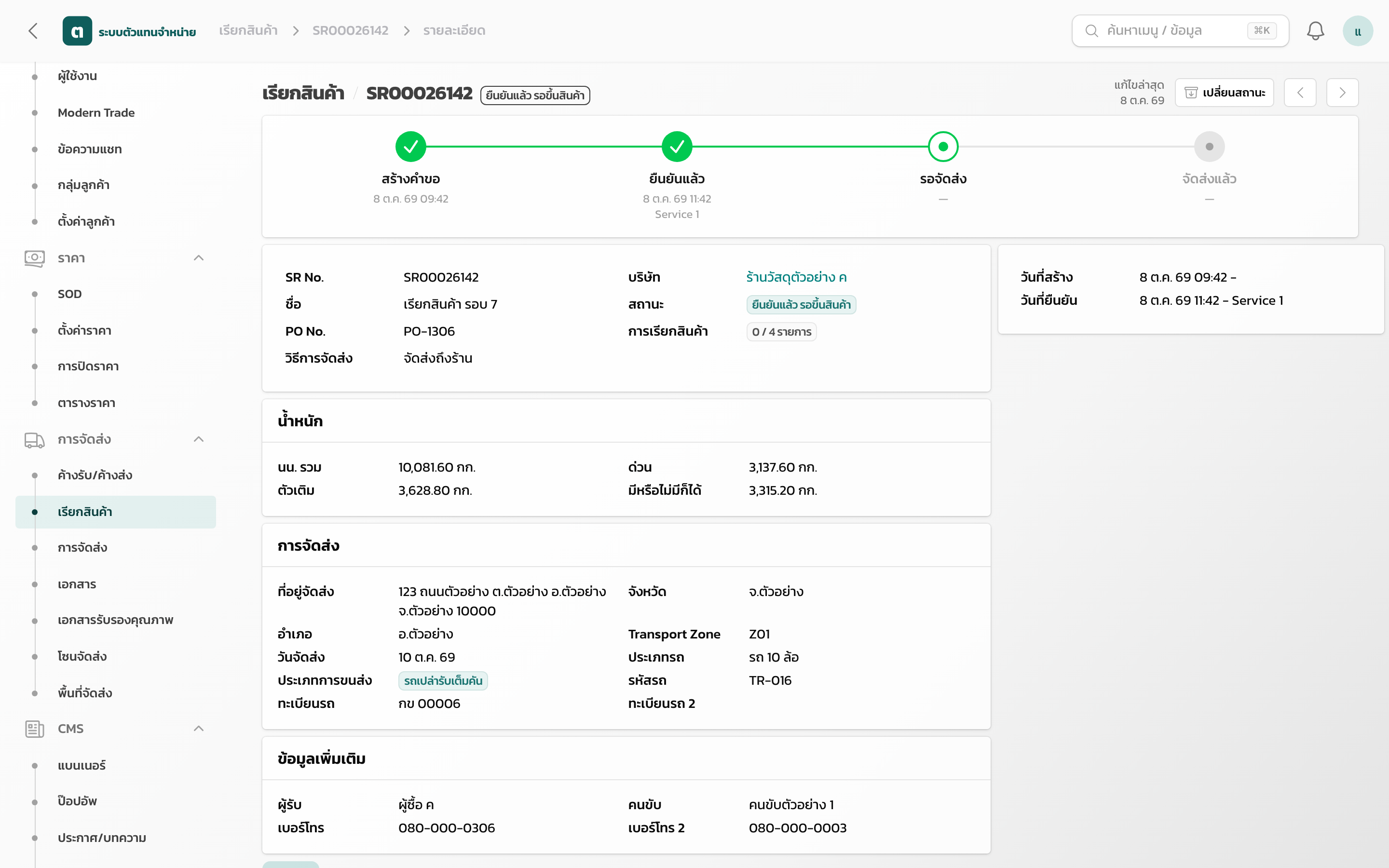Go to next record with right chevron
The width and height of the screenshot is (1389, 868).
[x=1342, y=93]
